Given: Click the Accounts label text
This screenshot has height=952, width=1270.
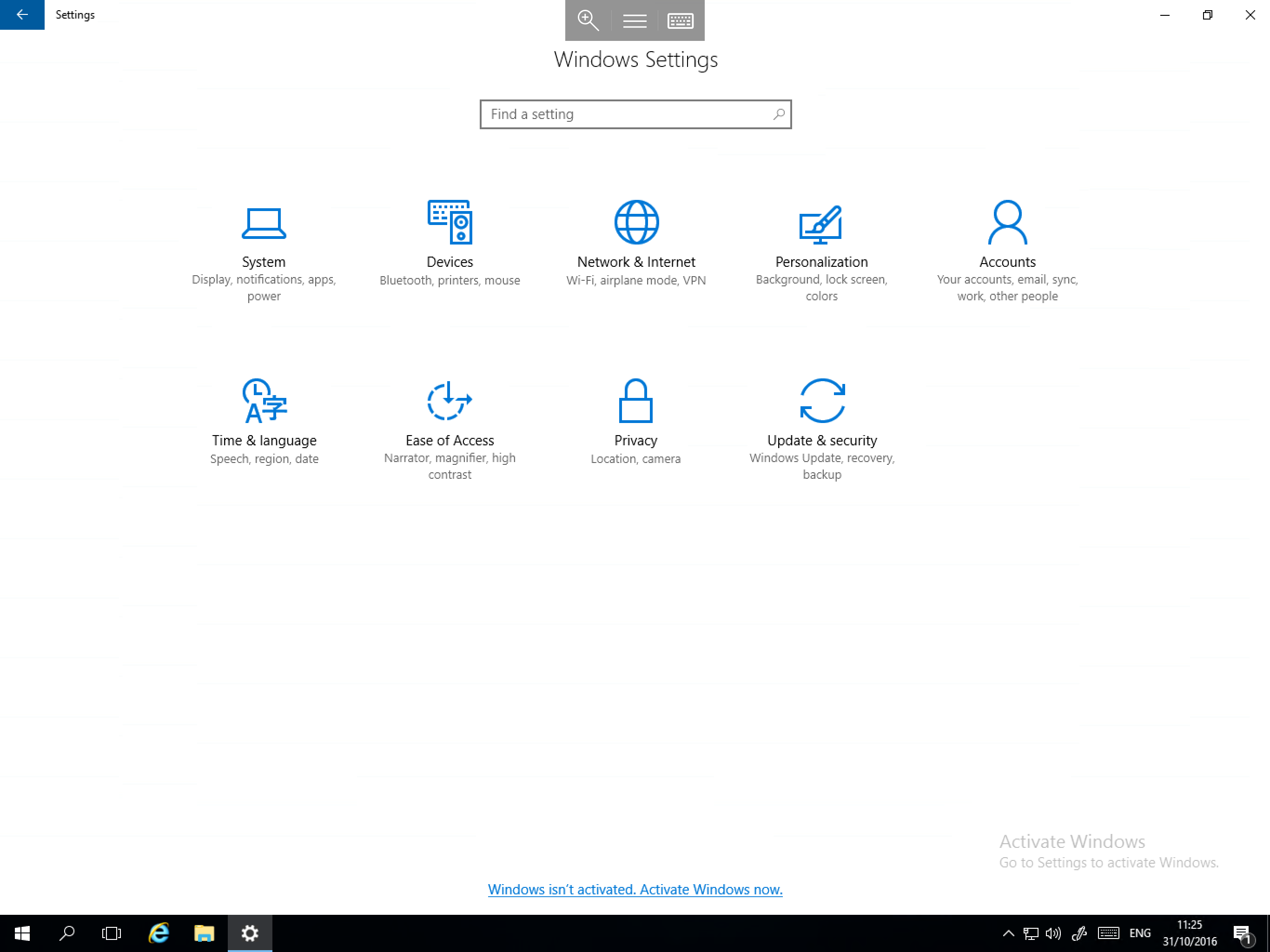Looking at the screenshot, I should coord(1008,262).
